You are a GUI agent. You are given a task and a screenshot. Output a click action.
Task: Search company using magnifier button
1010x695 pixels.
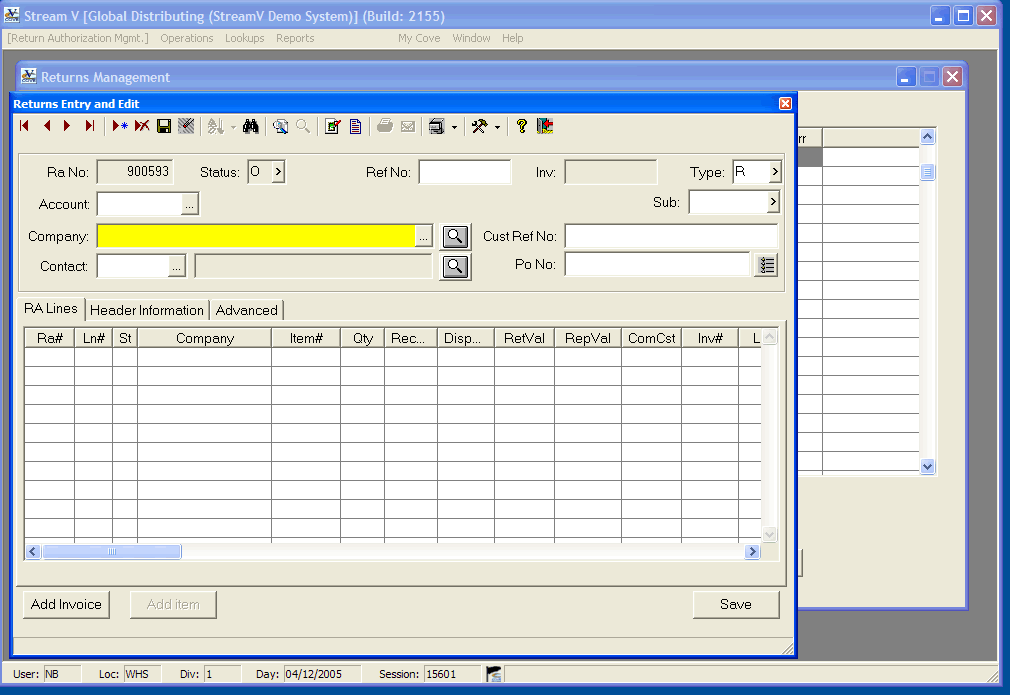(455, 236)
